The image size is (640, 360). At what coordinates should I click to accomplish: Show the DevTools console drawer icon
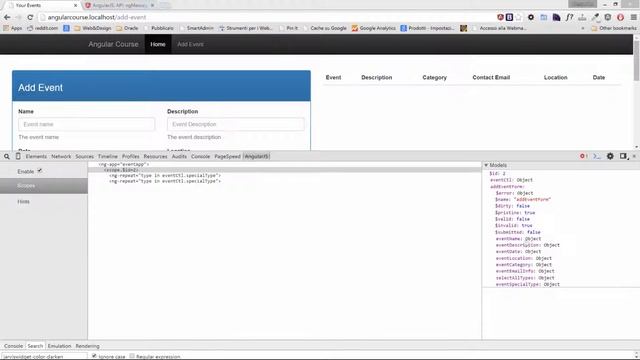coord(597,156)
